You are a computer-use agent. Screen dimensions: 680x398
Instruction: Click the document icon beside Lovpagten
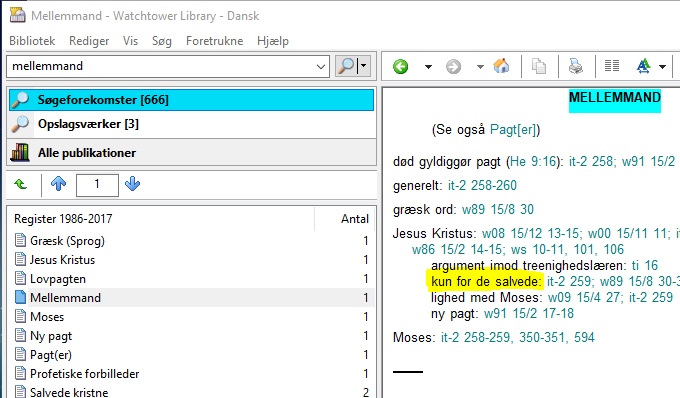coord(20,278)
